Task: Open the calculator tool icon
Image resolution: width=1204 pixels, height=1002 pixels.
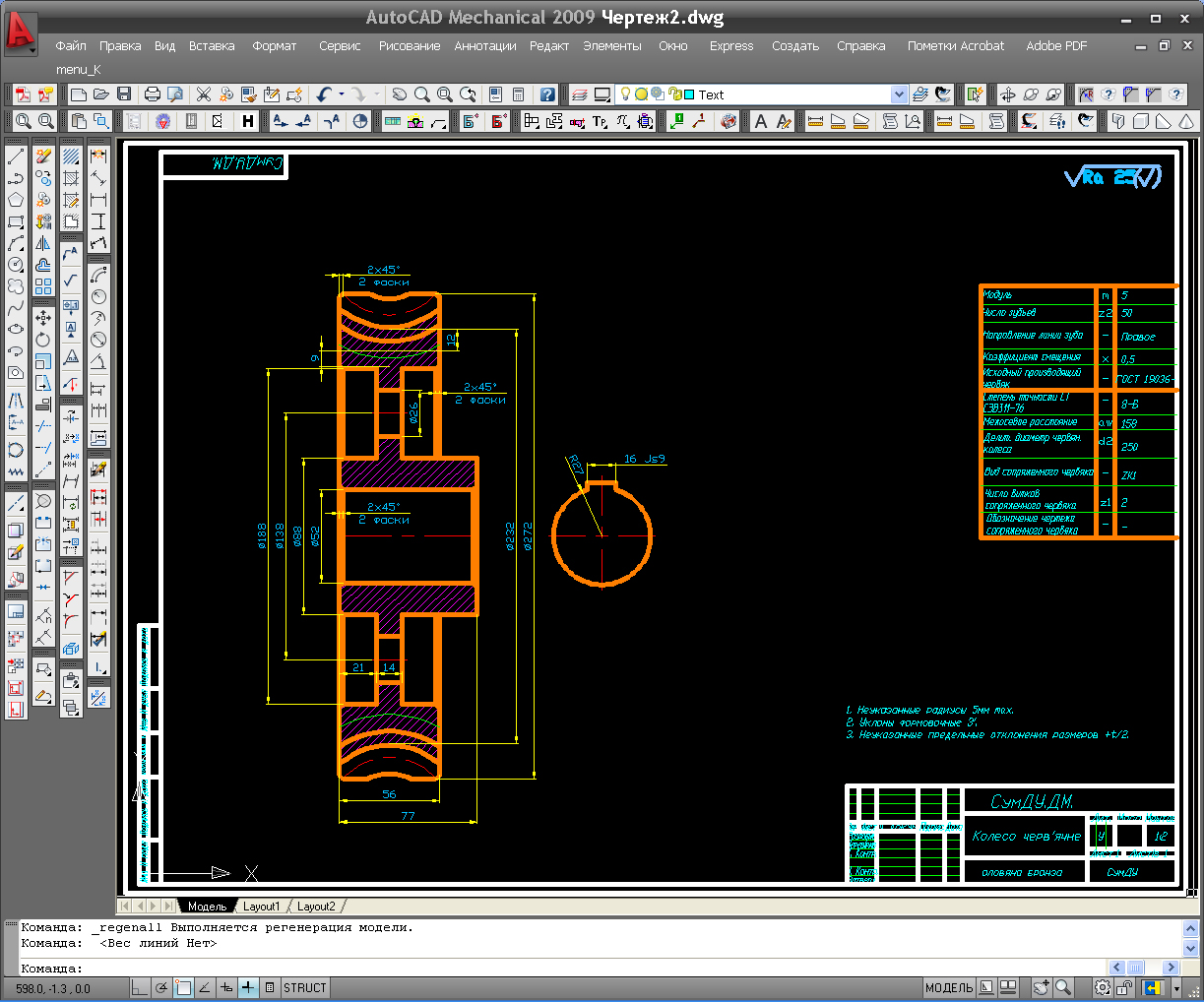Action: [518, 94]
